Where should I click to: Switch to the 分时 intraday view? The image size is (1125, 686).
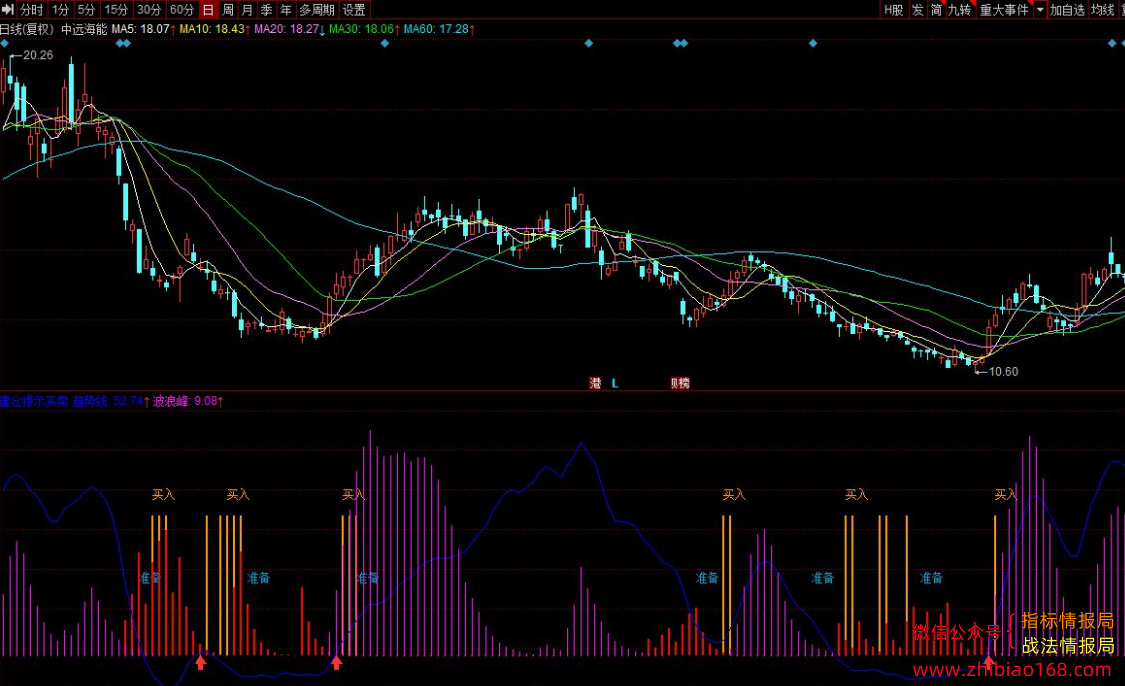[32, 9]
